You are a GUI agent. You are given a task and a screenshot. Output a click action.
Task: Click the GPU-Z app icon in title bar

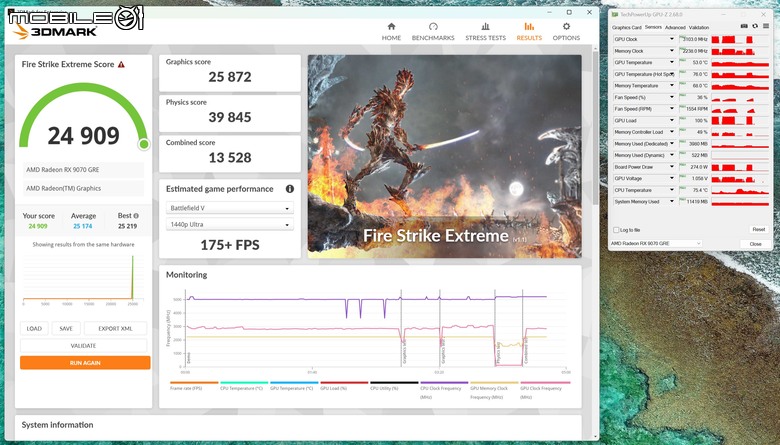coord(615,15)
